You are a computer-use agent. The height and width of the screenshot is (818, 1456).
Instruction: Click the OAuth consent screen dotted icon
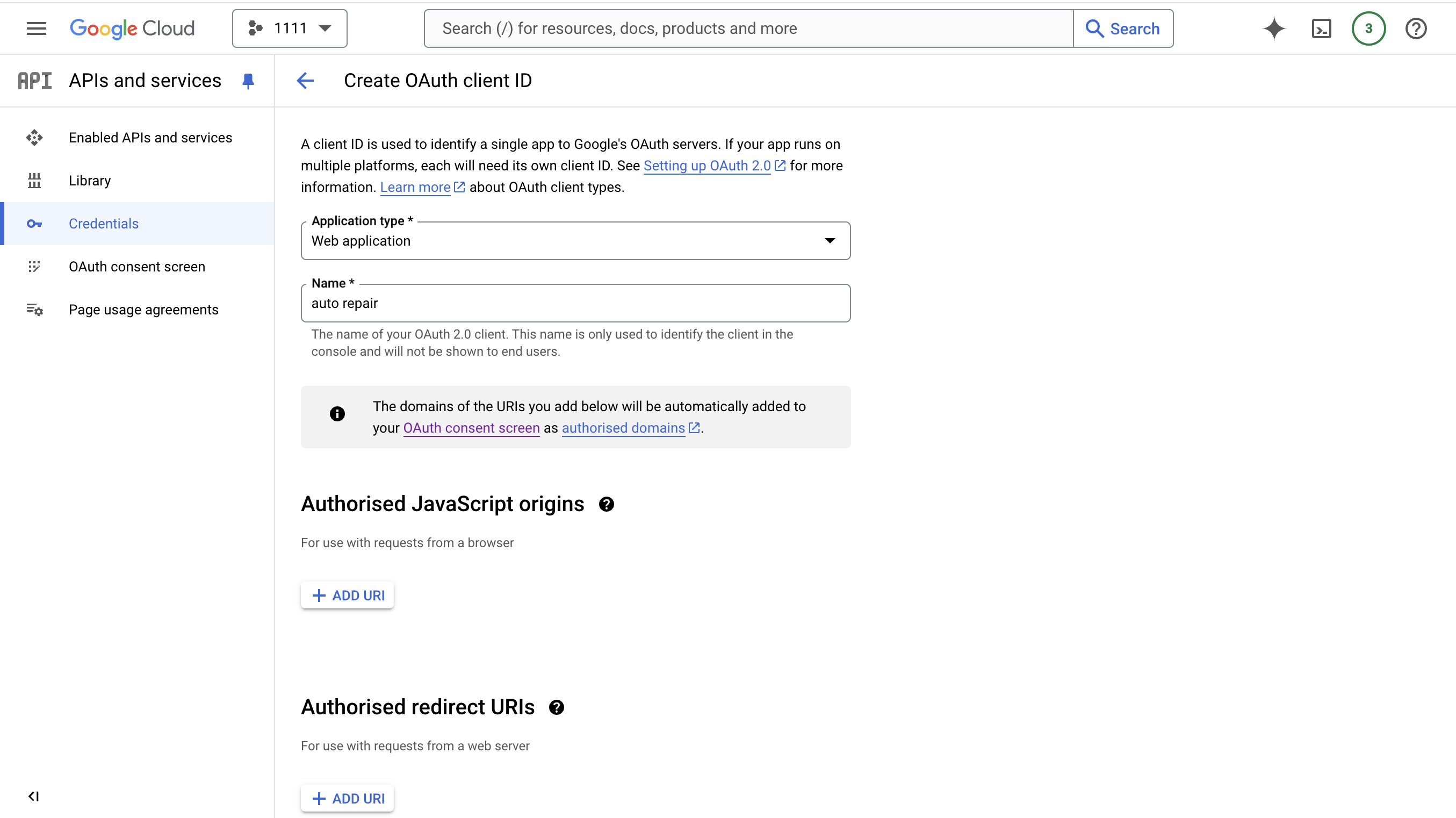(x=34, y=266)
